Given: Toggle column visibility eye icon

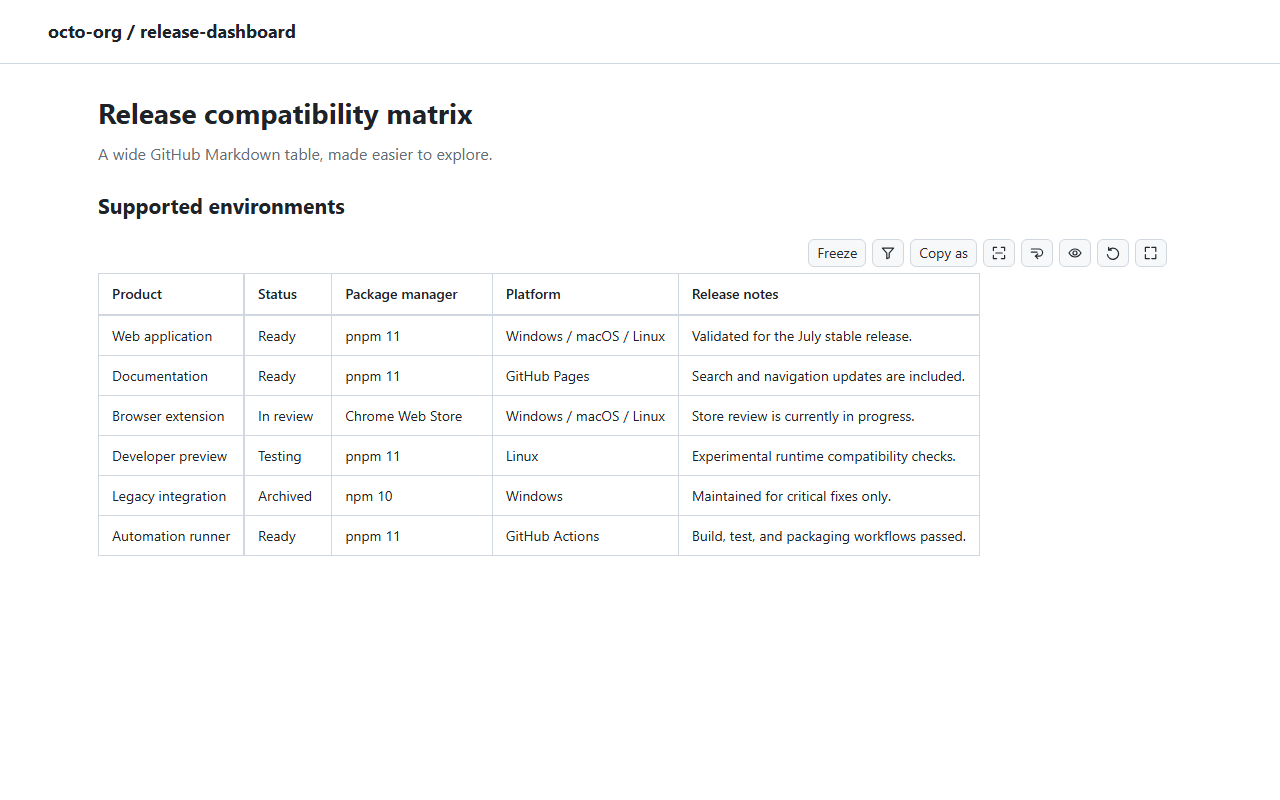Looking at the screenshot, I should [x=1075, y=253].
